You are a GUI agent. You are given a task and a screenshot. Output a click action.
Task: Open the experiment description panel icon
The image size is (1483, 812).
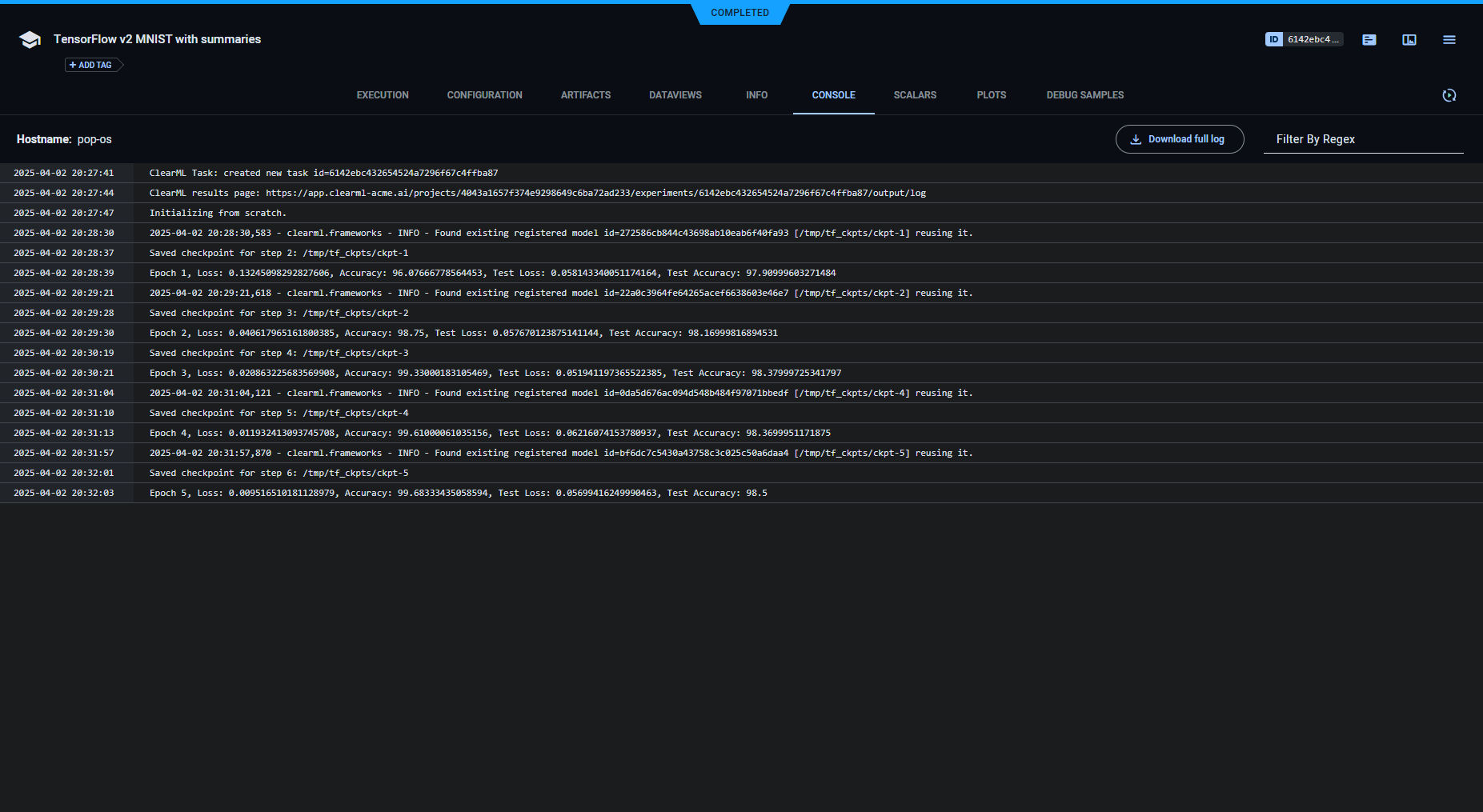pos(1369,39)
